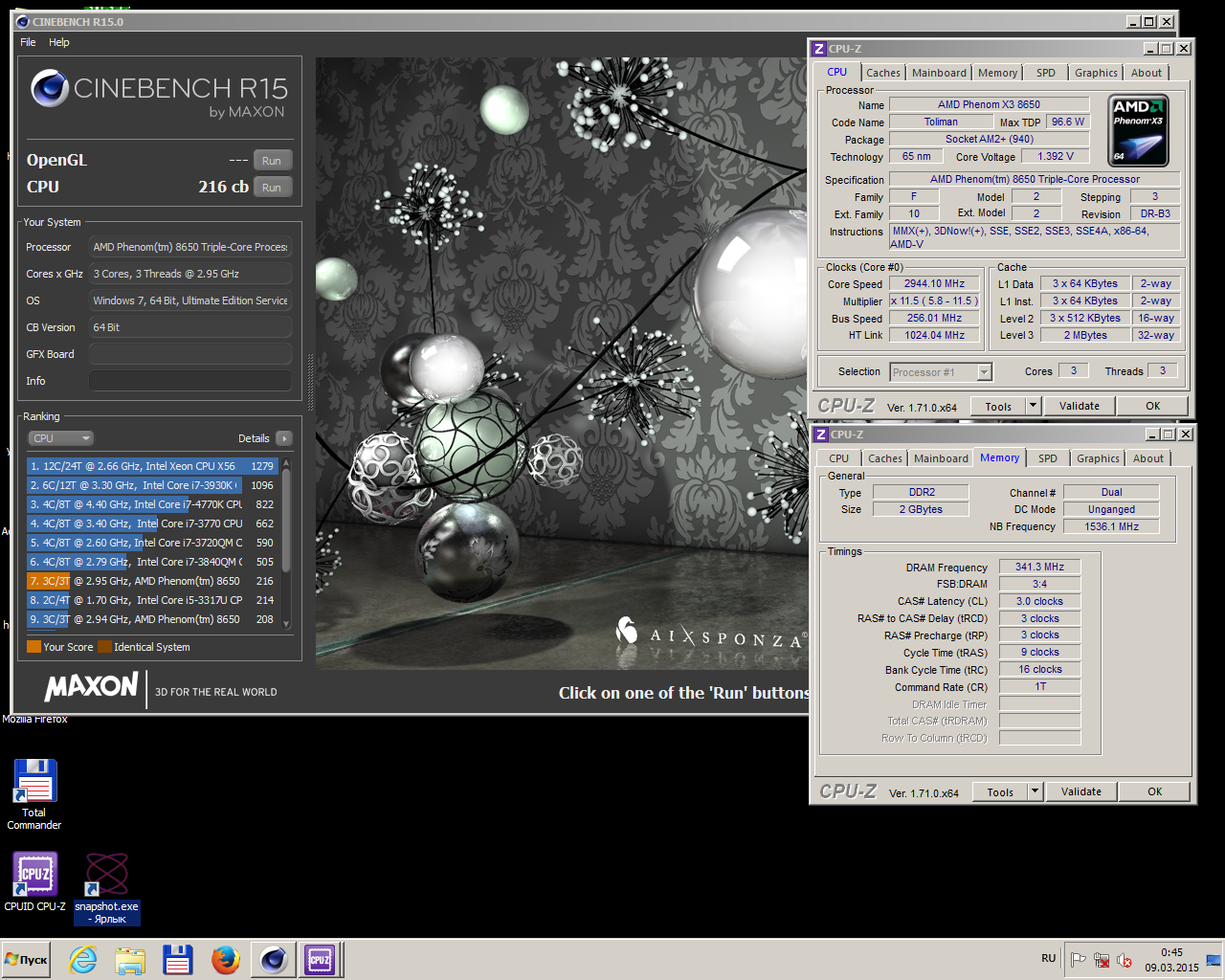Image resolution: width=1225 pixels, height=980 pixels.
Task: Switch to Mainboard tab in lower CPU-Z
Action: 941,459
